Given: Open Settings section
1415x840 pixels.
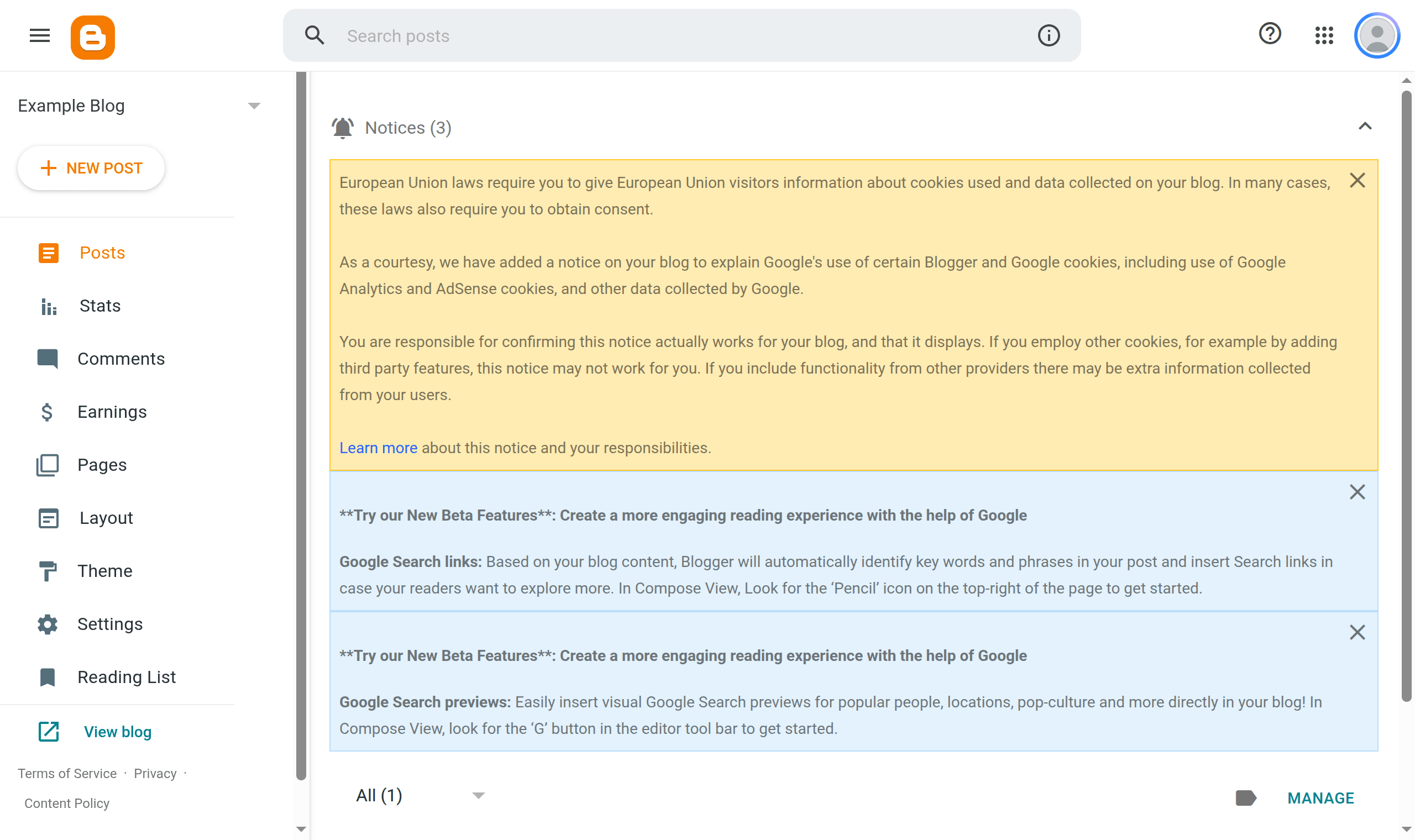Looking at the screenshot, I should (x=110, y=624).
